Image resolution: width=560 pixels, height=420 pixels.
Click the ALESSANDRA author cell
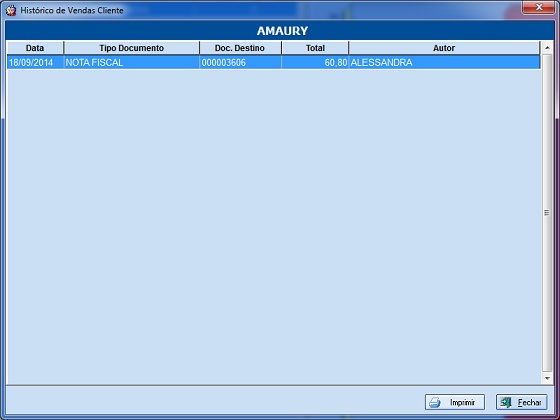pos(444,62)
